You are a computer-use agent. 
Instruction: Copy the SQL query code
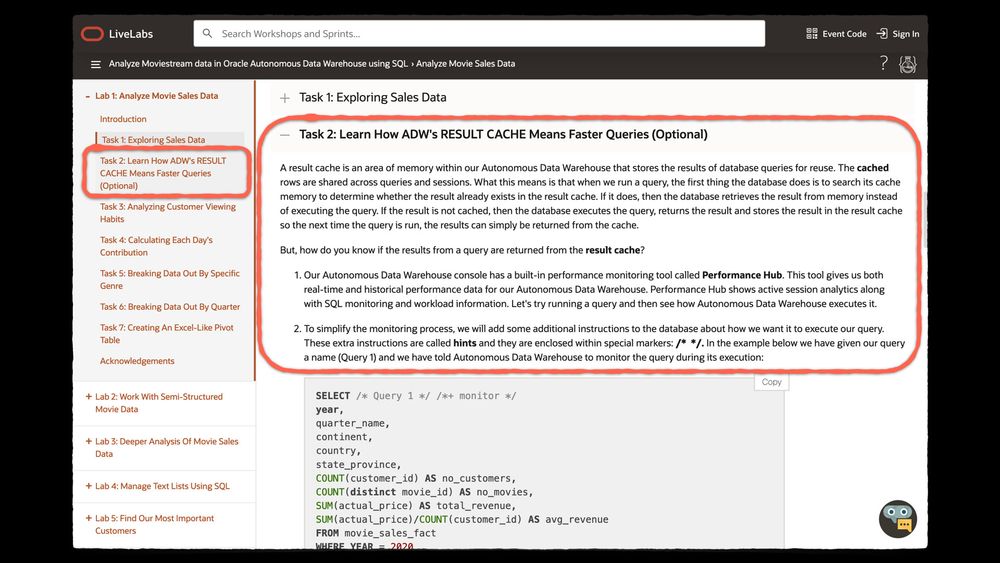coord(771,382)
